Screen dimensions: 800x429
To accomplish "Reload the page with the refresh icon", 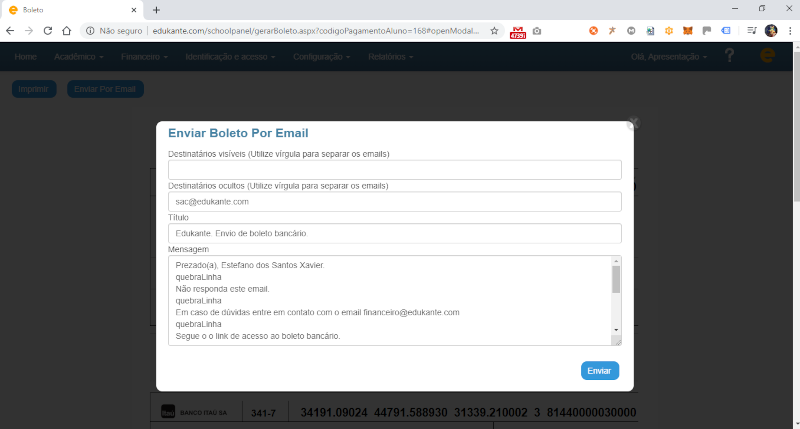I will pos(47,31).
